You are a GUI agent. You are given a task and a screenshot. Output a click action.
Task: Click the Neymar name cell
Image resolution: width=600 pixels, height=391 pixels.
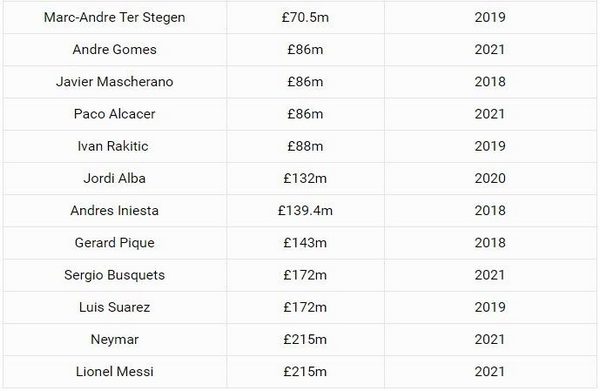tap(114, 339)
